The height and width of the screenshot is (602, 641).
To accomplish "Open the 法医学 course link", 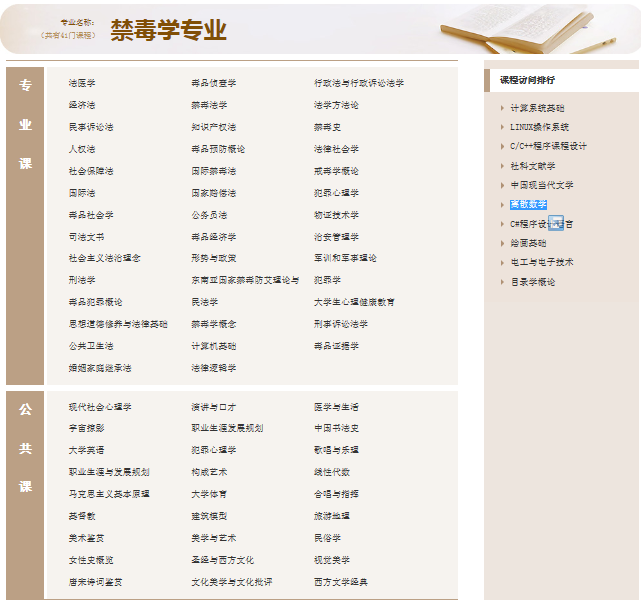I will coord(82,83).
